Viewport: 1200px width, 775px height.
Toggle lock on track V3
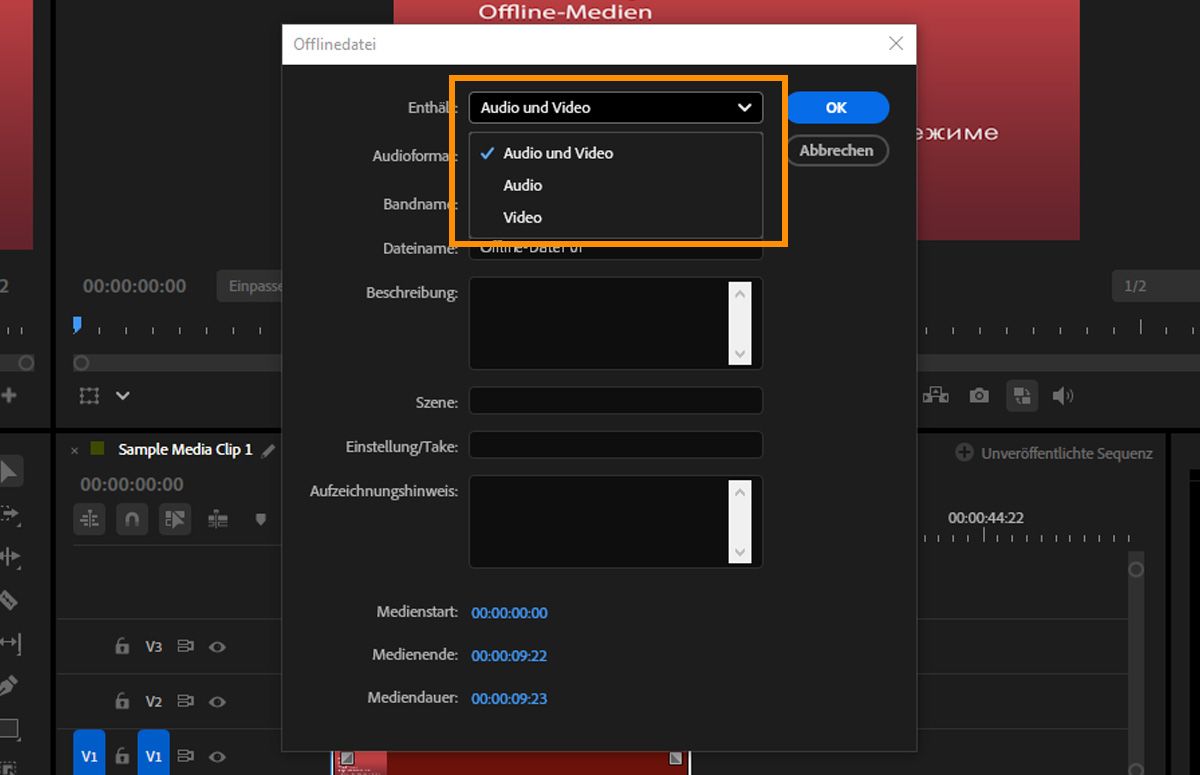coord(122,646)
